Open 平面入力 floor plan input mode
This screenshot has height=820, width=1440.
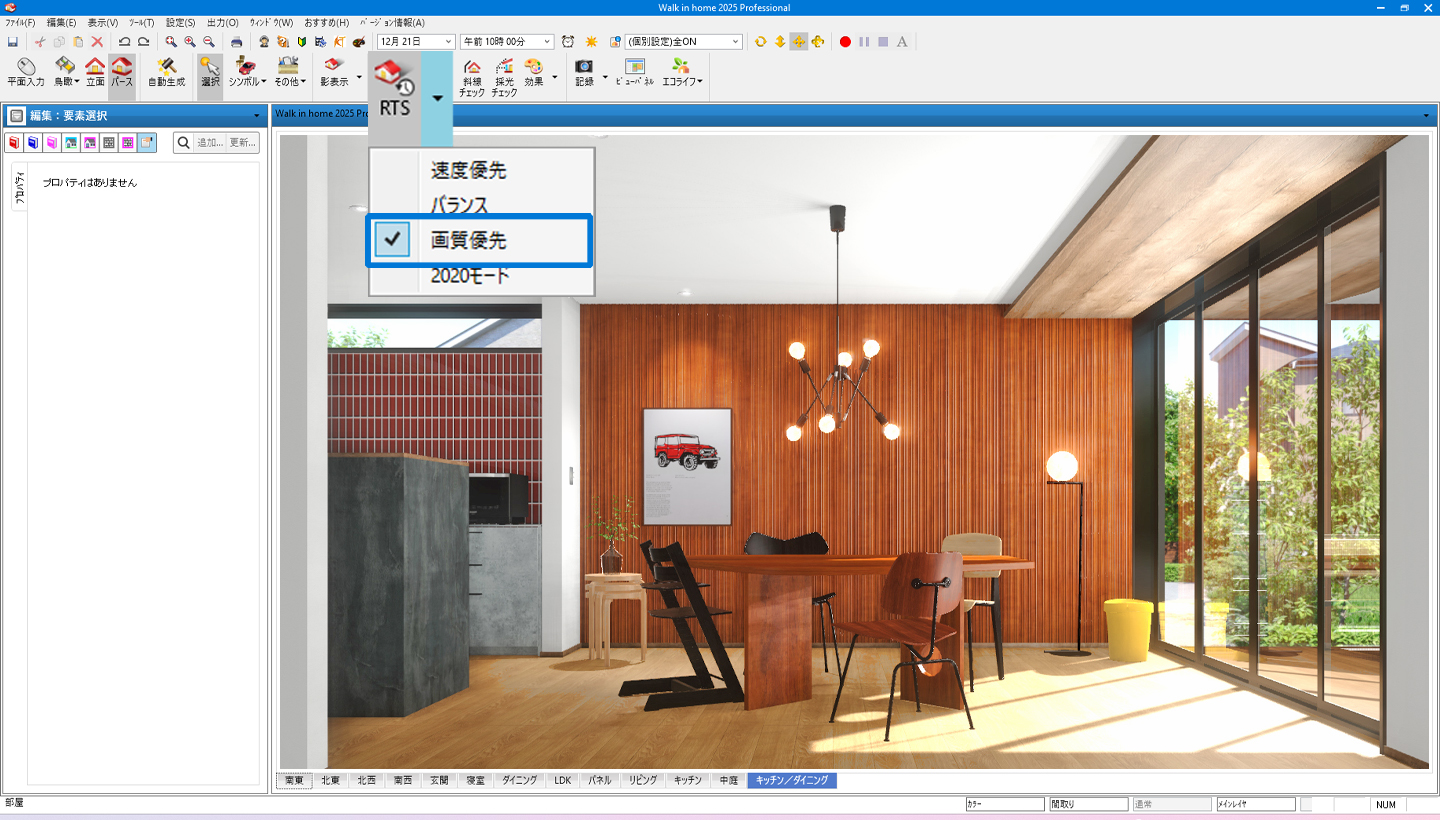[25, 74]
